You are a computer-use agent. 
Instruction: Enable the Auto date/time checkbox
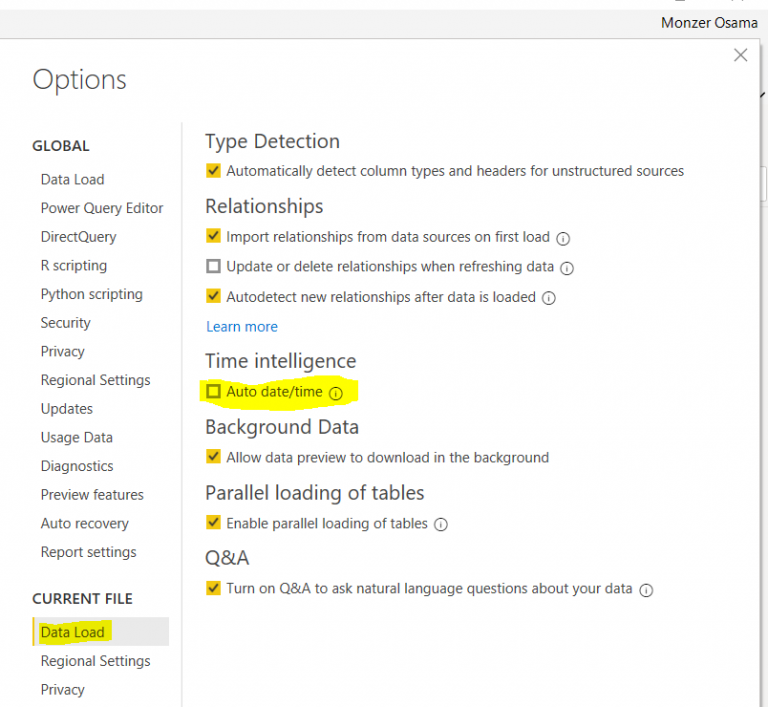click(x=213, y=392)
